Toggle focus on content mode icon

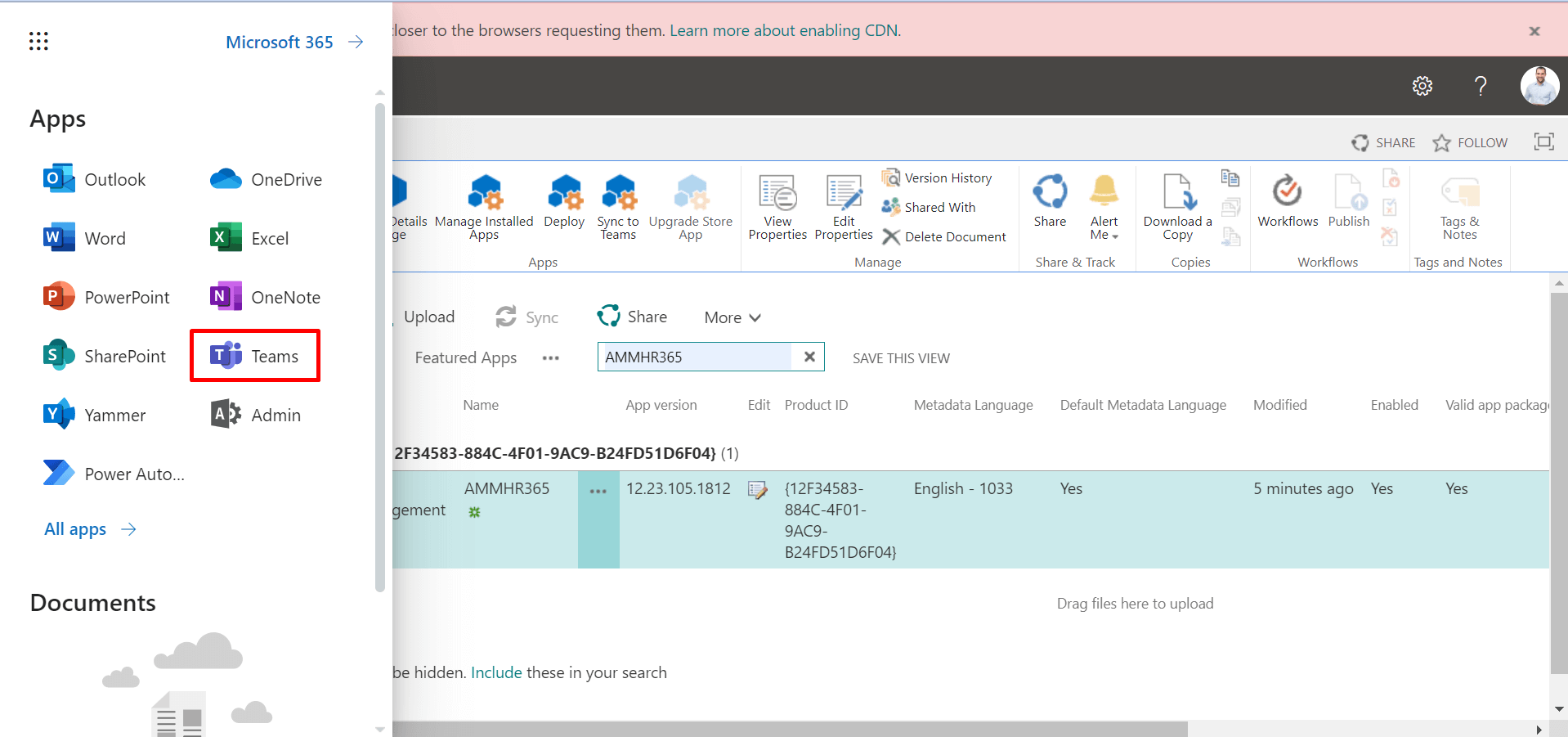1543,142
